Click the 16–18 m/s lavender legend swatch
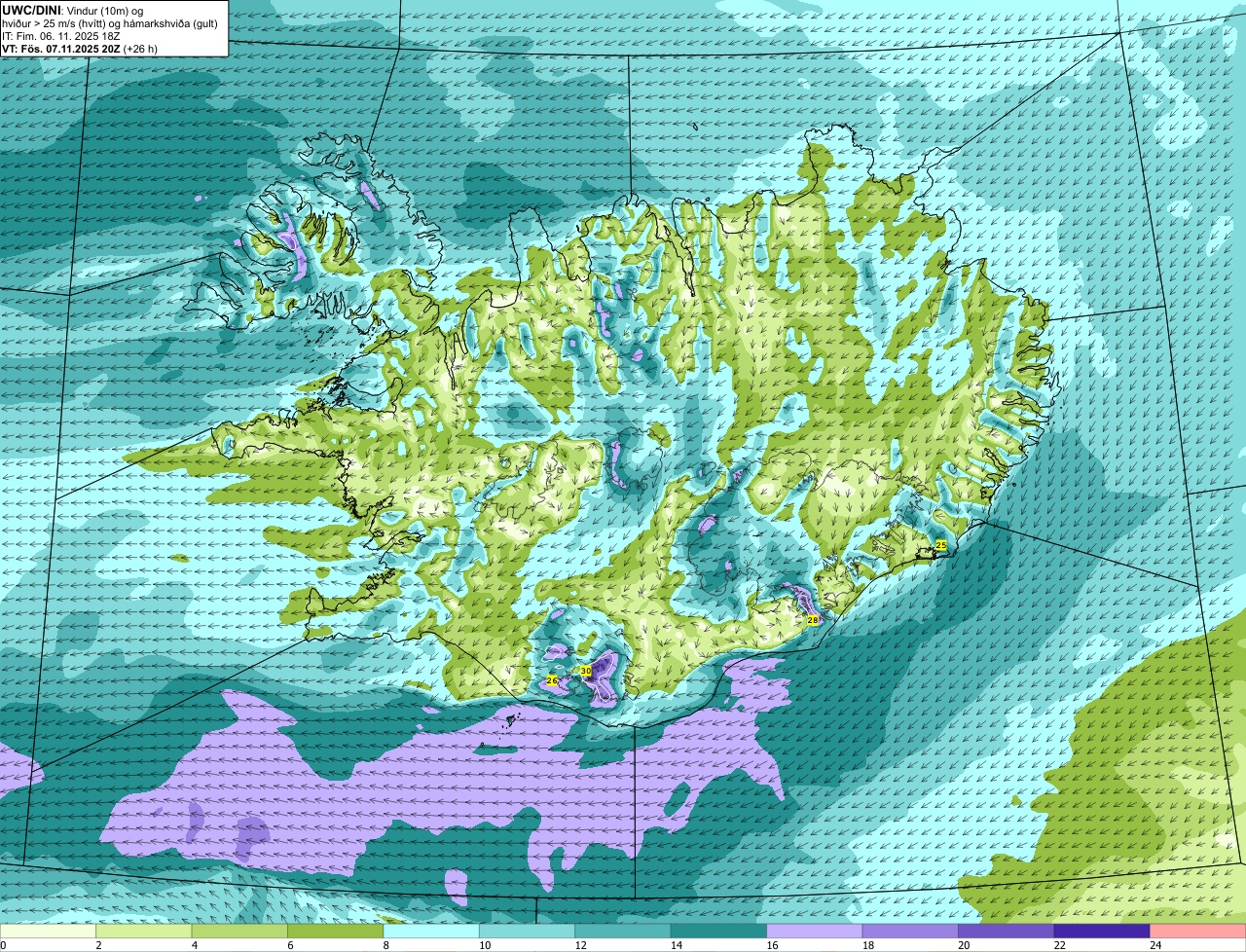 point(815,932)
